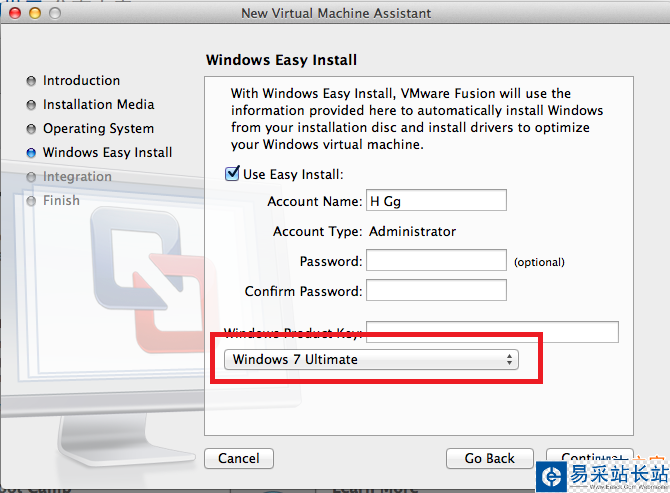The image size is (670, 493).
Task: Focus the Password input field
Action: (436, 260)
